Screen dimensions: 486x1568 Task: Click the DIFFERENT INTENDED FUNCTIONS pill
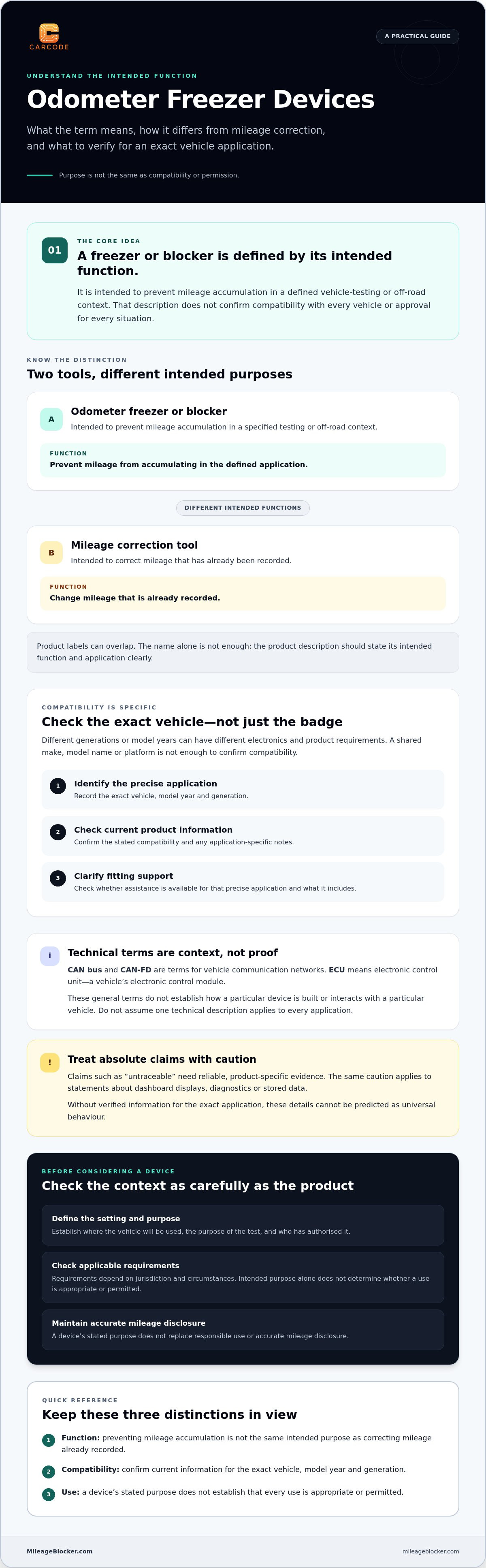click(x=243, y=508)
